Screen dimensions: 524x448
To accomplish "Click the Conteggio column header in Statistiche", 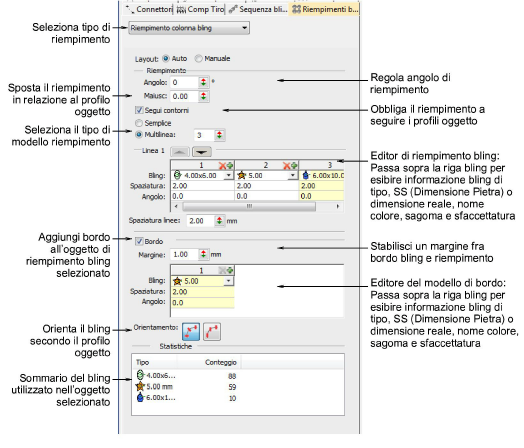I will (209, 362).
